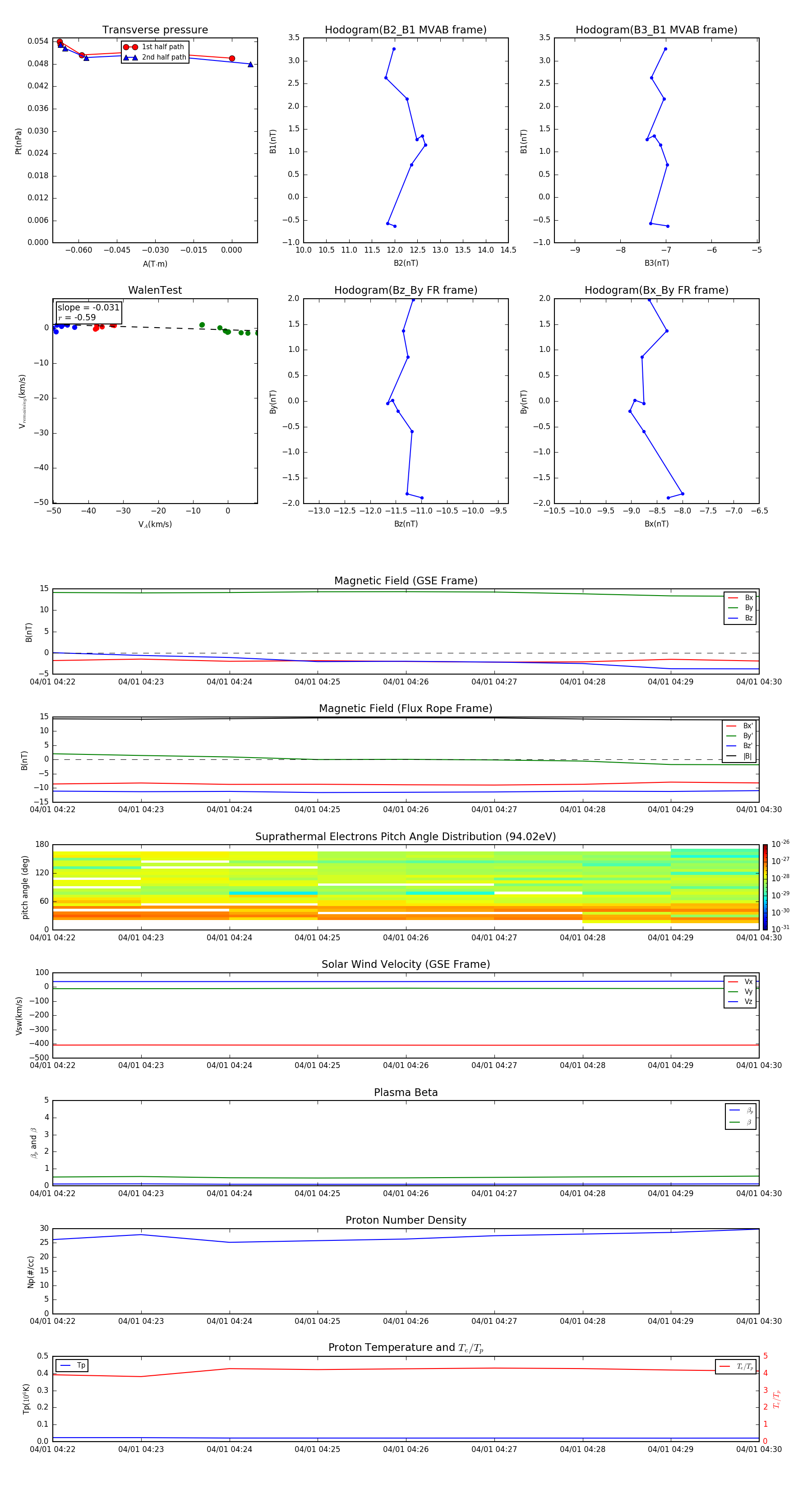Click the 'Transverse pressure' plot title
Image resolution: width=812 pixels, height=1489 pixels.
click(x=155, y=29)
